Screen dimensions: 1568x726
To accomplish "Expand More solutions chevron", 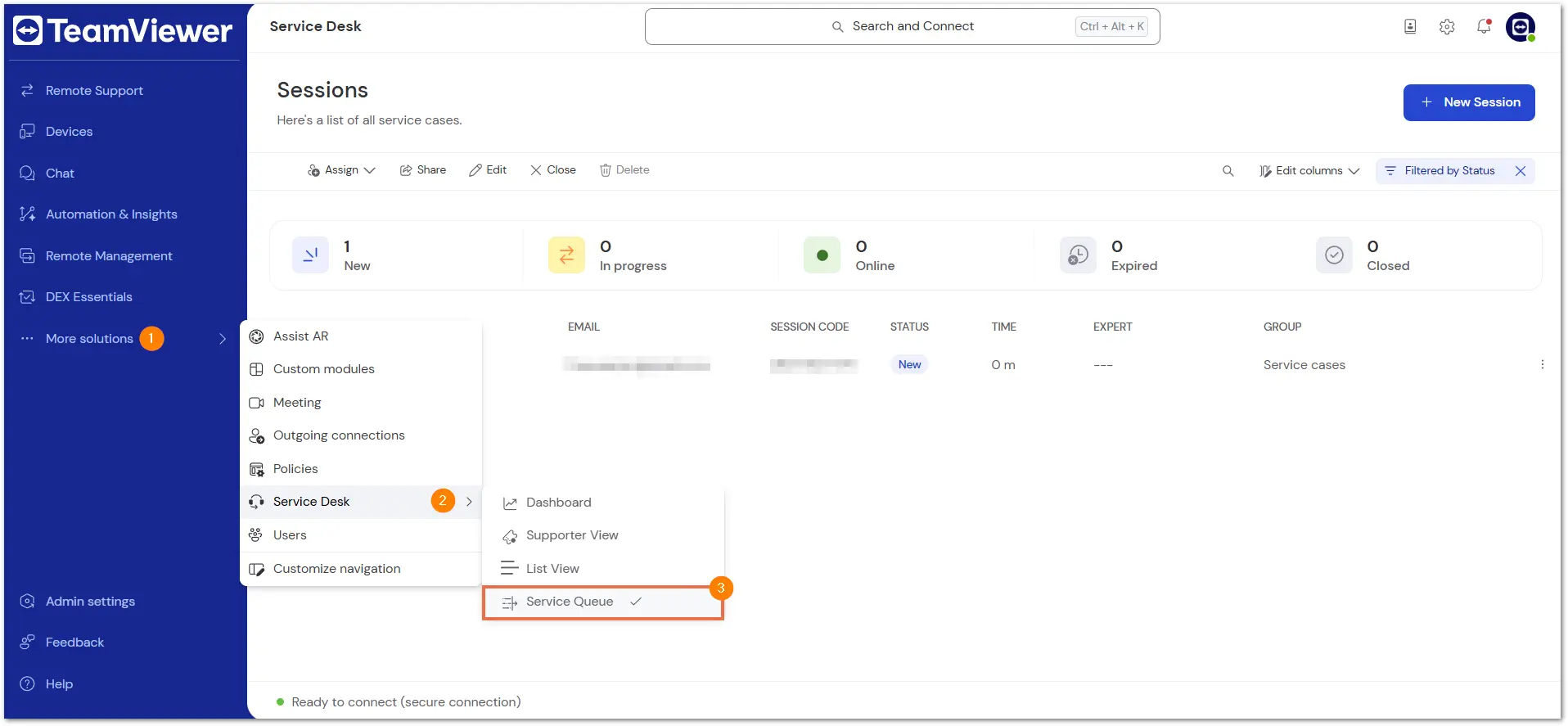I will pos(223,339).
